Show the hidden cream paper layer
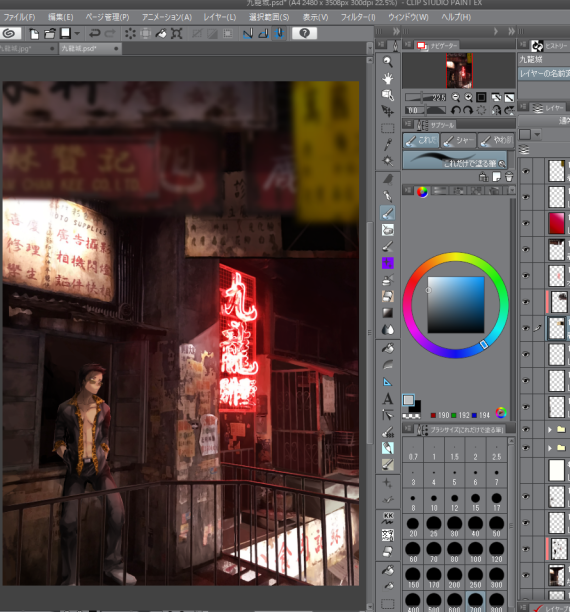Image resolution: width=570 pixels, height=612 pixels. pyautogui.click(x=526, y=470)
